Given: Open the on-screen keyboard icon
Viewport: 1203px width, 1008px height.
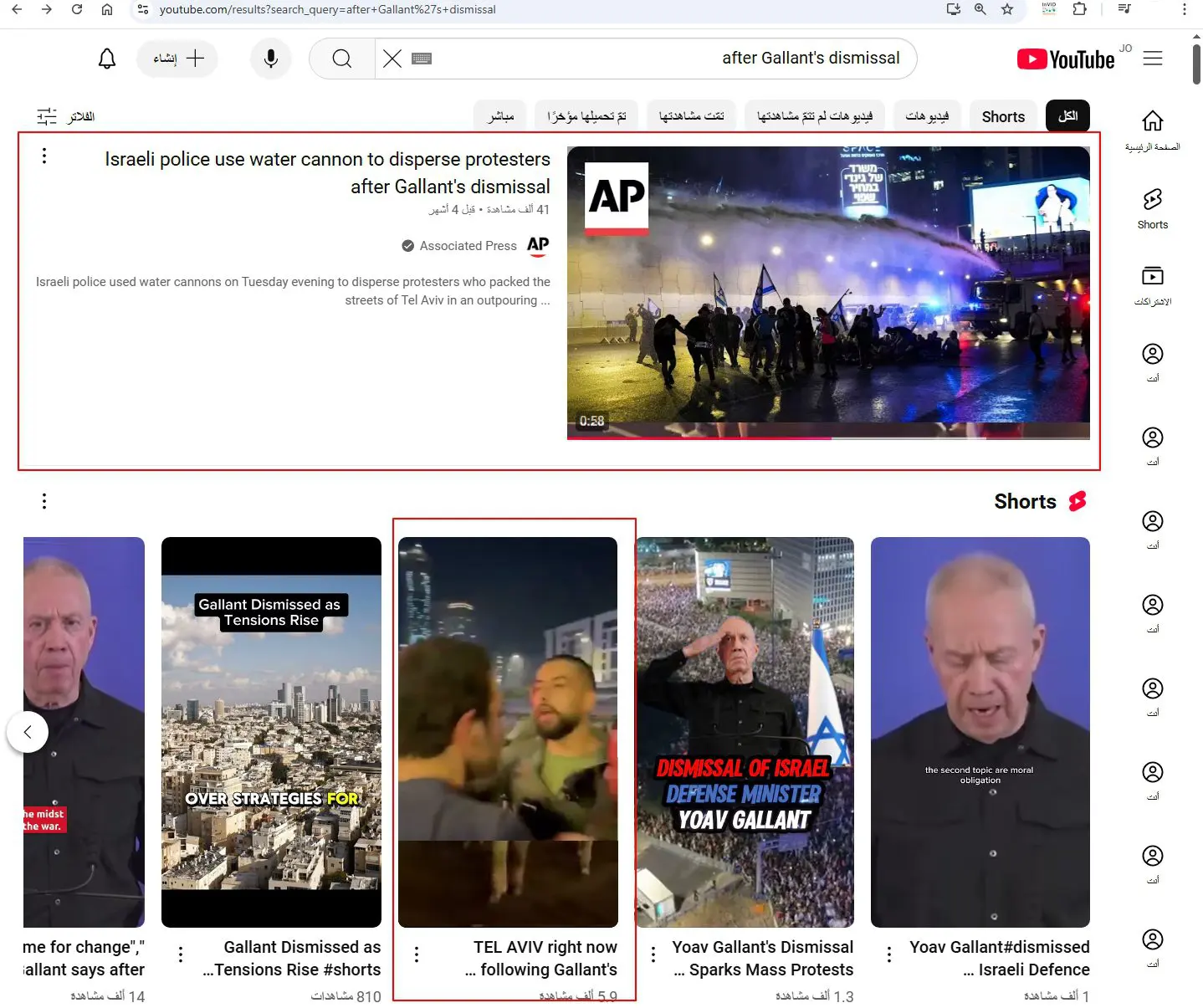Looking at the screenshot, I should click(x=422, y=59).
